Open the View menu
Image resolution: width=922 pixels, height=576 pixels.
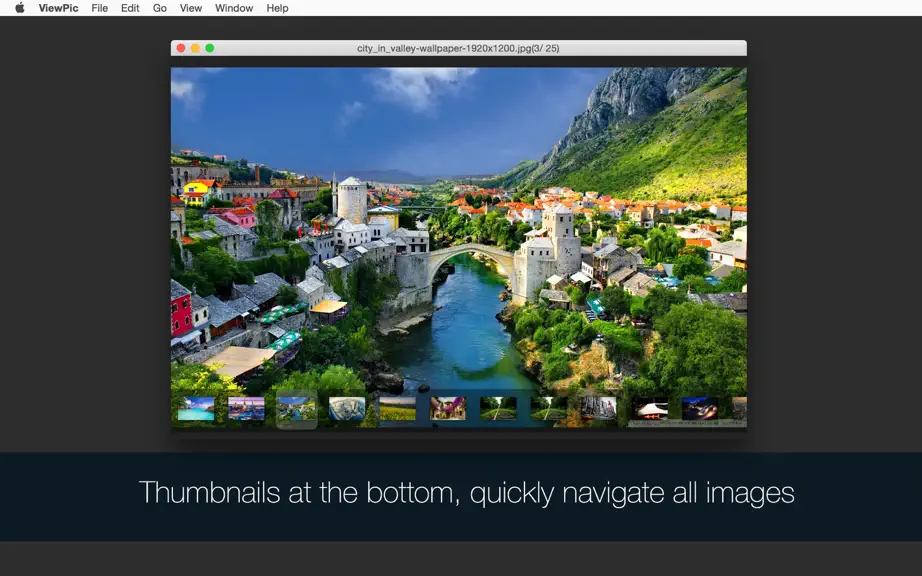pyautogui.click(x=191, y=8)
